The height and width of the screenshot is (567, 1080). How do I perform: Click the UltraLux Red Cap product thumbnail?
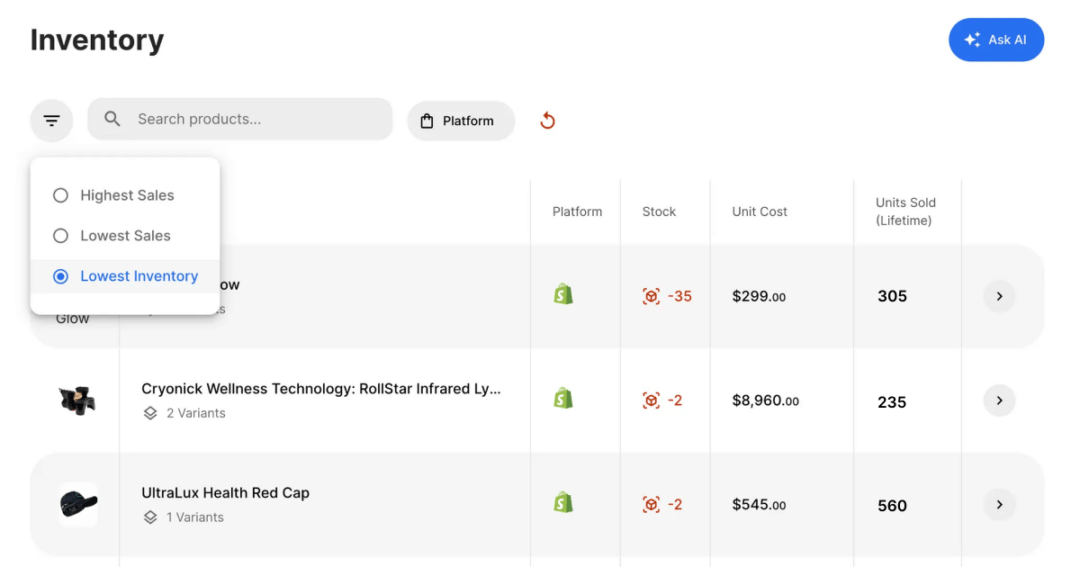coord(77,504)
